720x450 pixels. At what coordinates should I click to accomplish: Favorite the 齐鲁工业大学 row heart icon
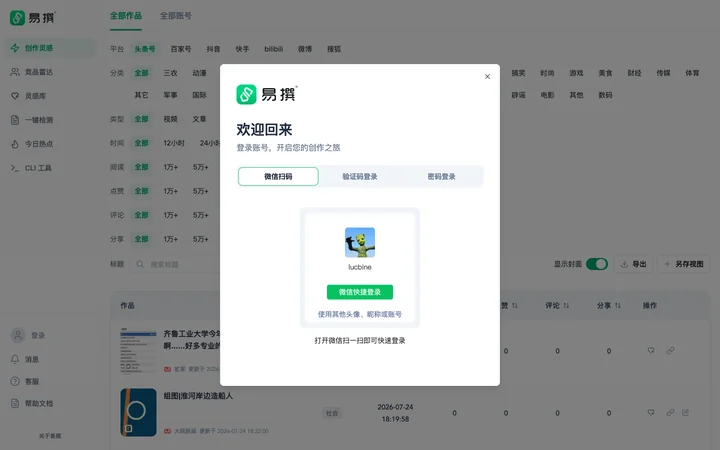point(651,350)
